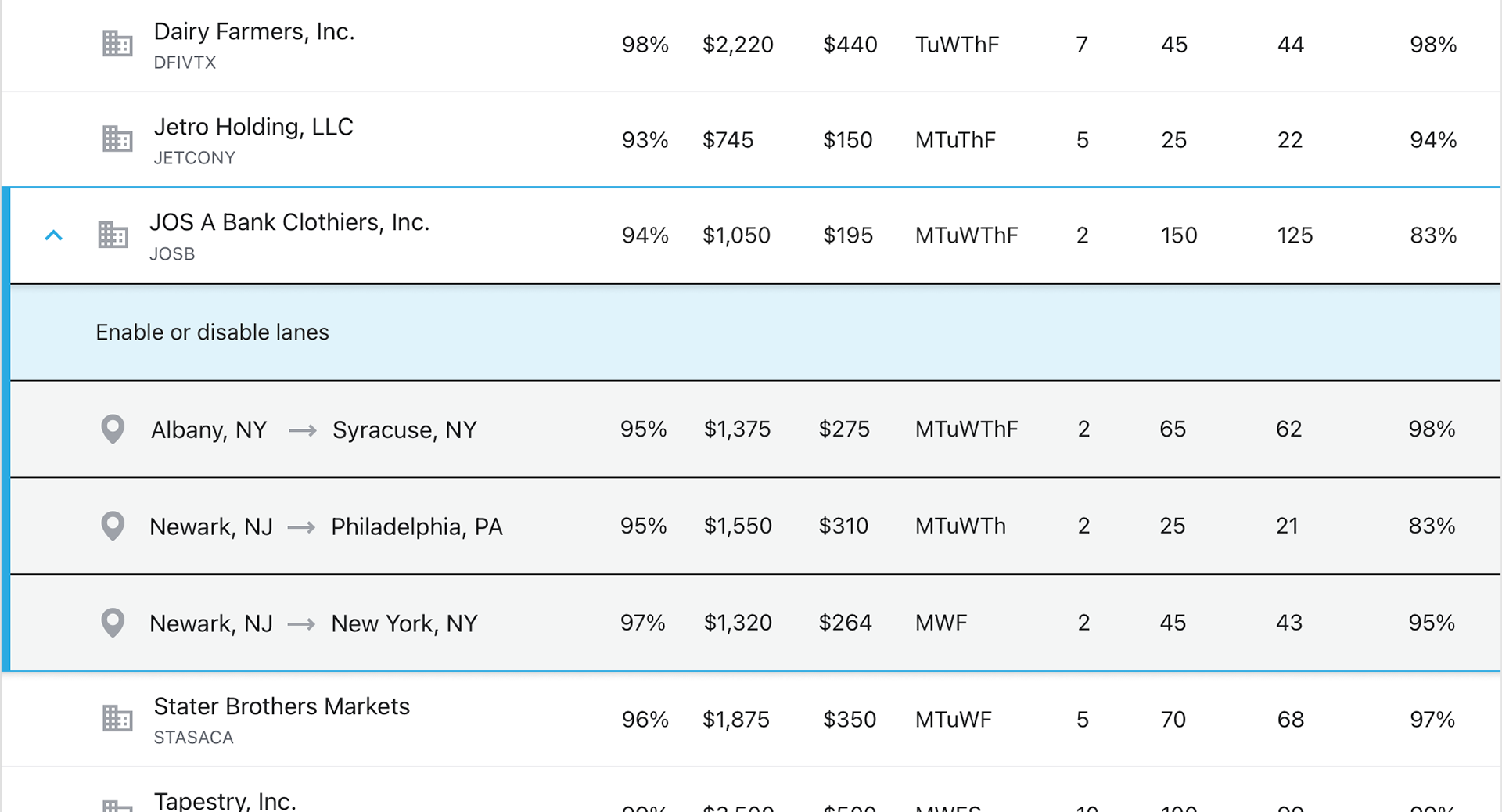Screen dimensions: 1502x812
Task: Click the Stater Brothers Markets building icon
Action: coord(117,718)
